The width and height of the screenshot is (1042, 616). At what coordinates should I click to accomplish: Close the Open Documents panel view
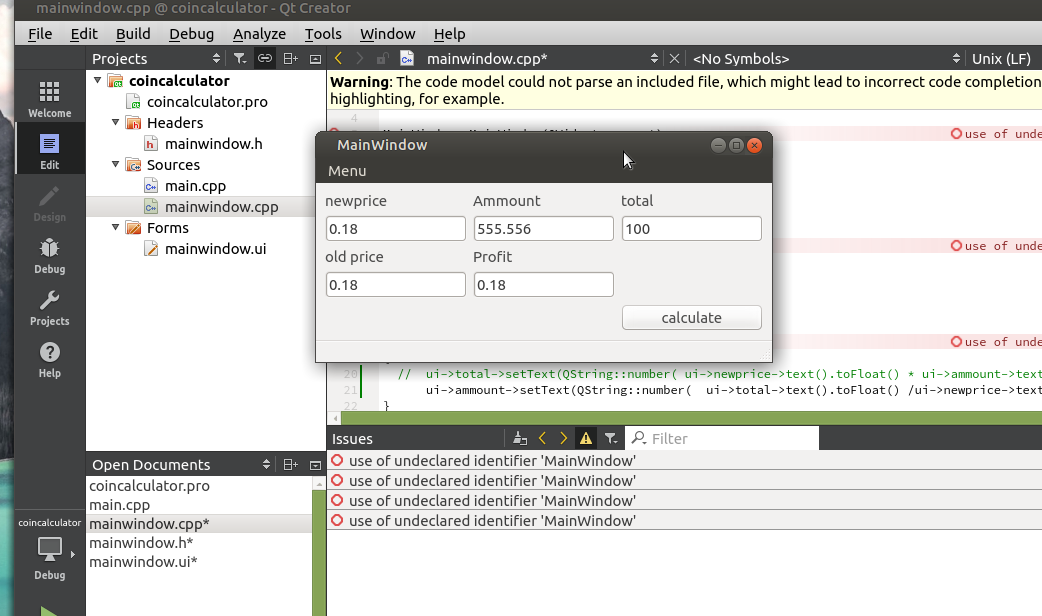click(316, 464)
